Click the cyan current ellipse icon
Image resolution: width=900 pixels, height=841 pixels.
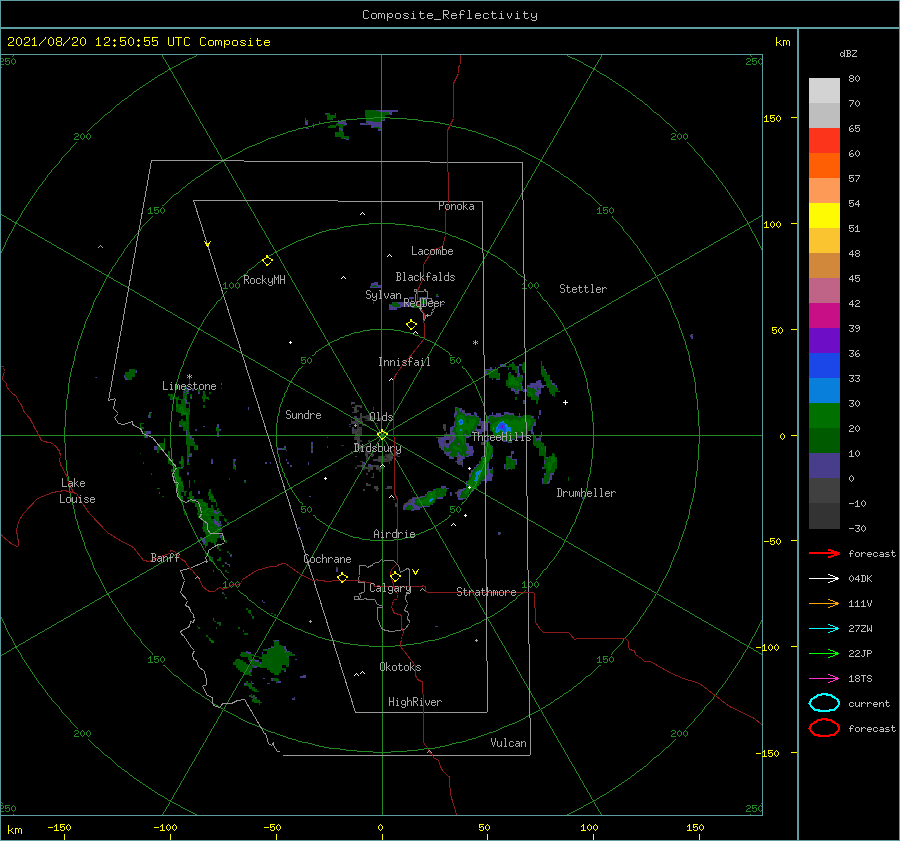click(x=824, y=703)
